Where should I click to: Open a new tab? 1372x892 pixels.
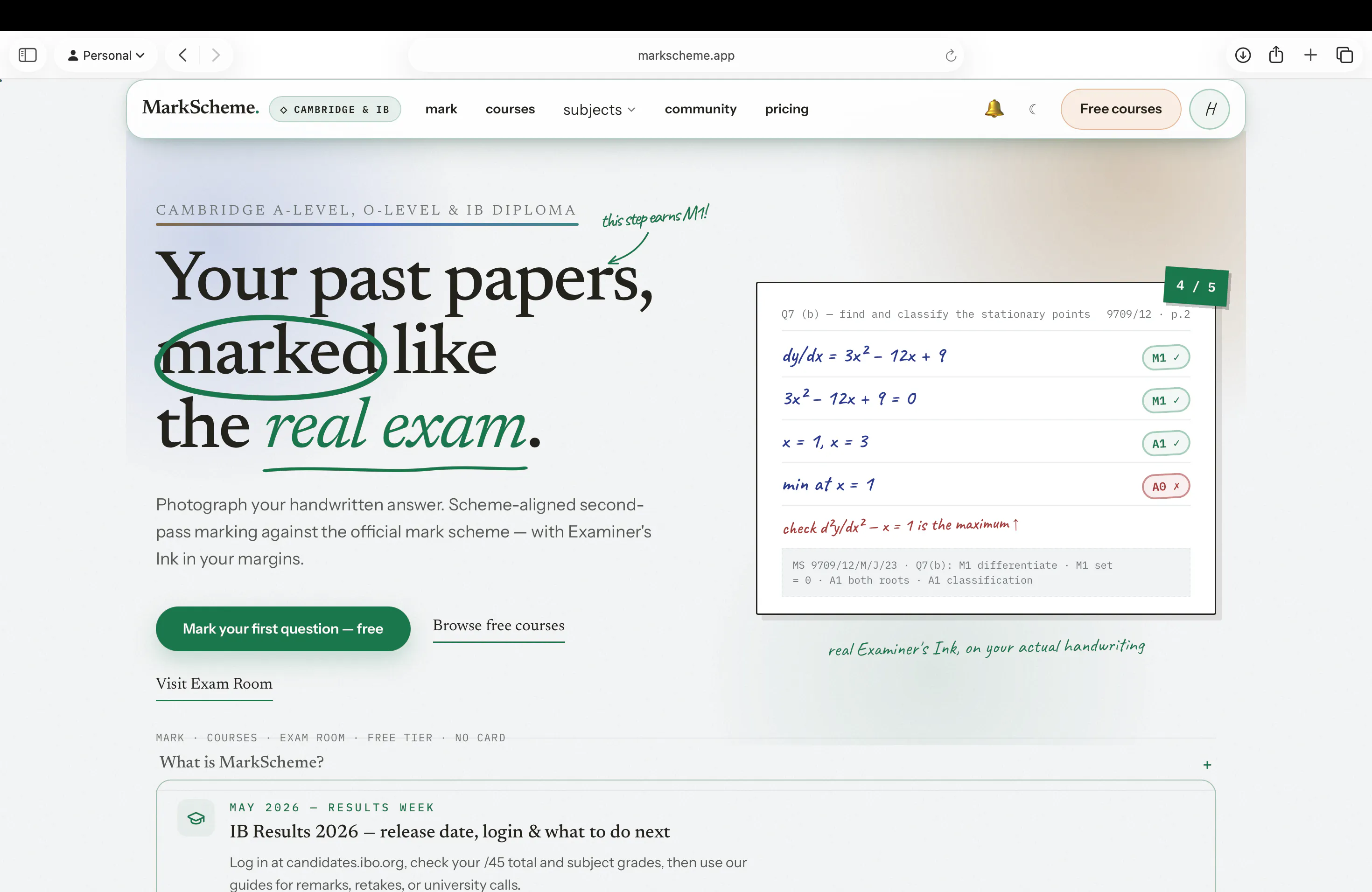click(1310, 56)
